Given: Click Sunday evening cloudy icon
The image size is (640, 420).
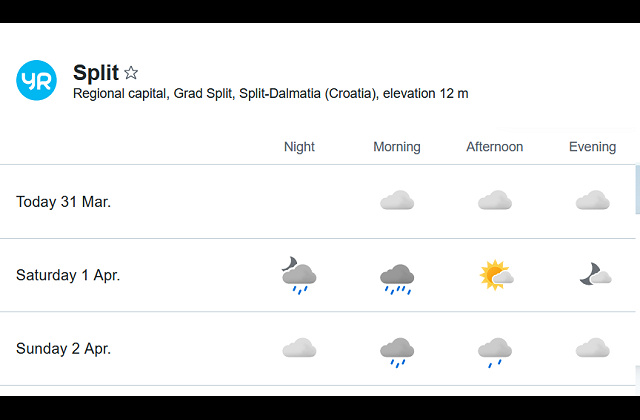Looking at the screenshot, I should point(592,348).
